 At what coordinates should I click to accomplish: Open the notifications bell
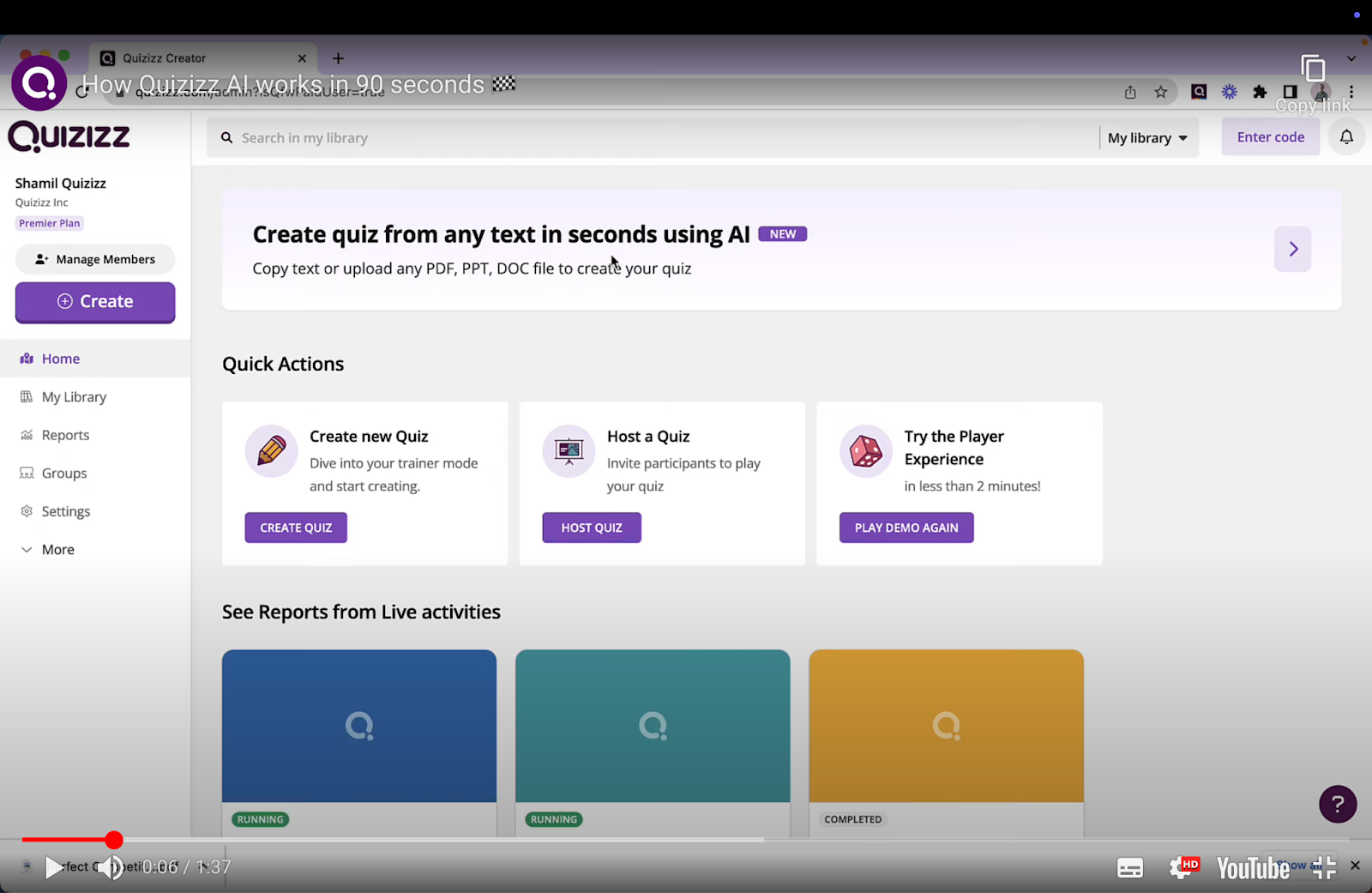pos(1345,136)
